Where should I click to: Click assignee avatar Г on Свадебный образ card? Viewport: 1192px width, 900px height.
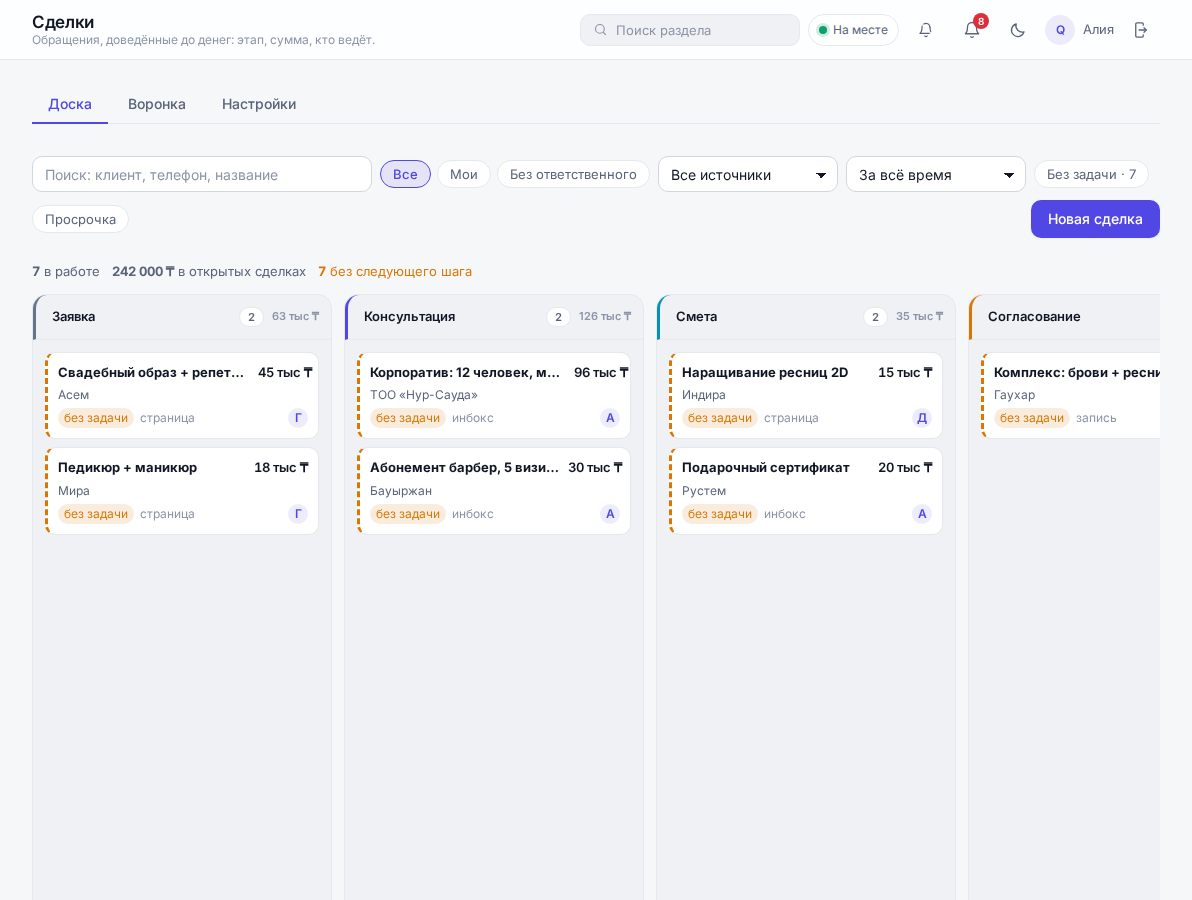(x=298, y=417)
